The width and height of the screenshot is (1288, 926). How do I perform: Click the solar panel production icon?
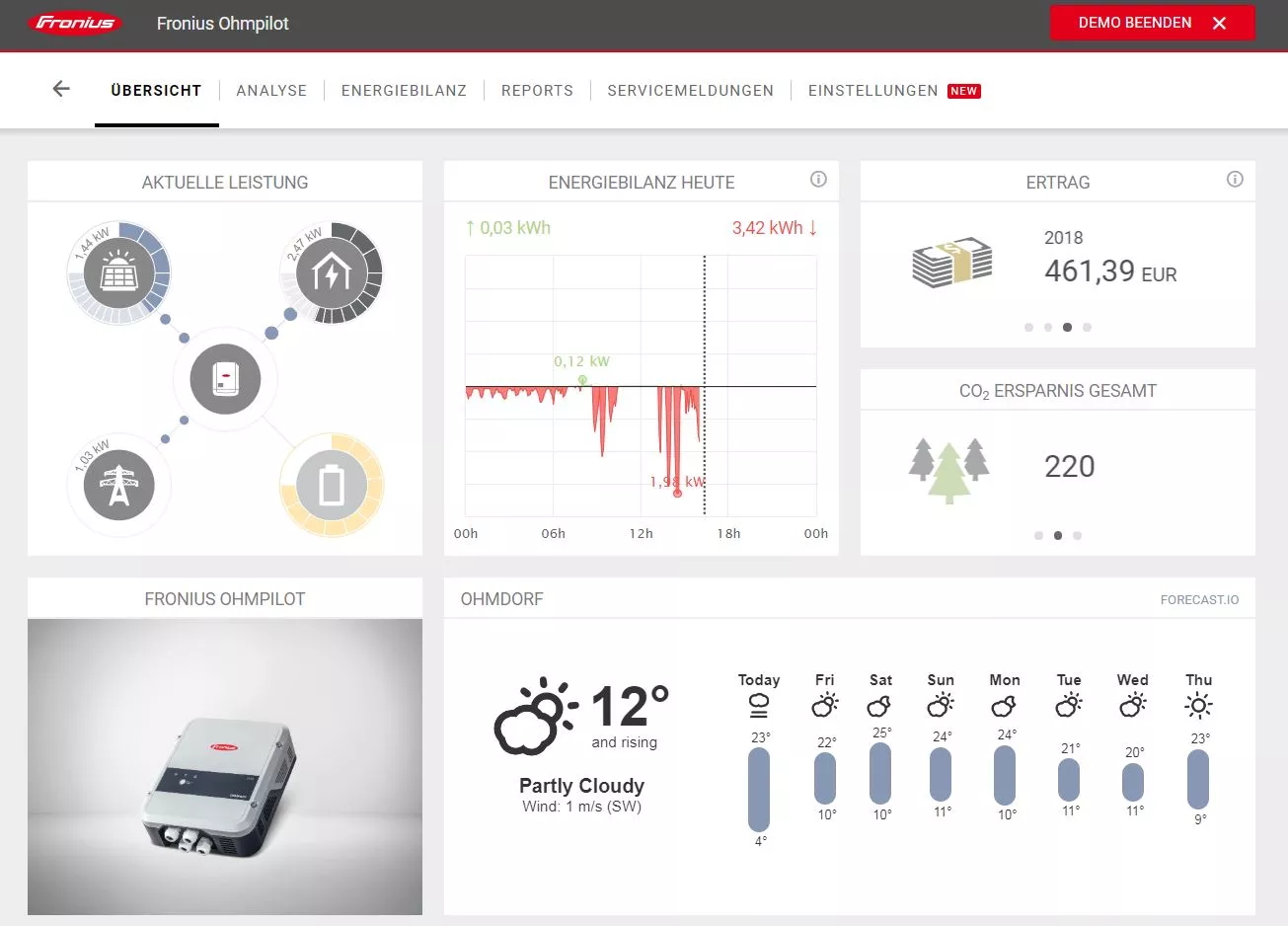point(119,273)
